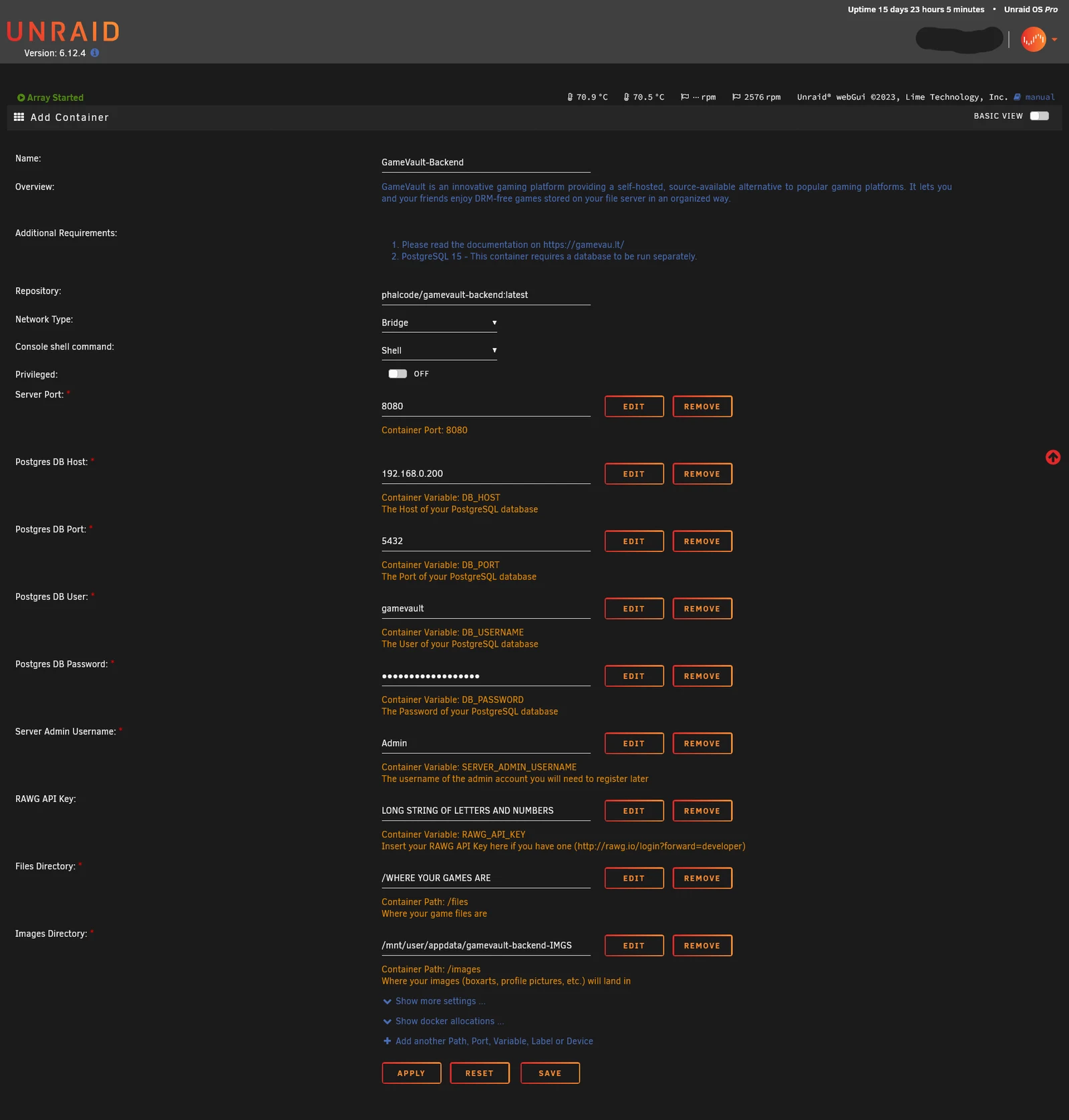Open the orange user avatar icon
This screenshot has width=1069, height=1120.
pyautogui.click(x=1033, y=39)
